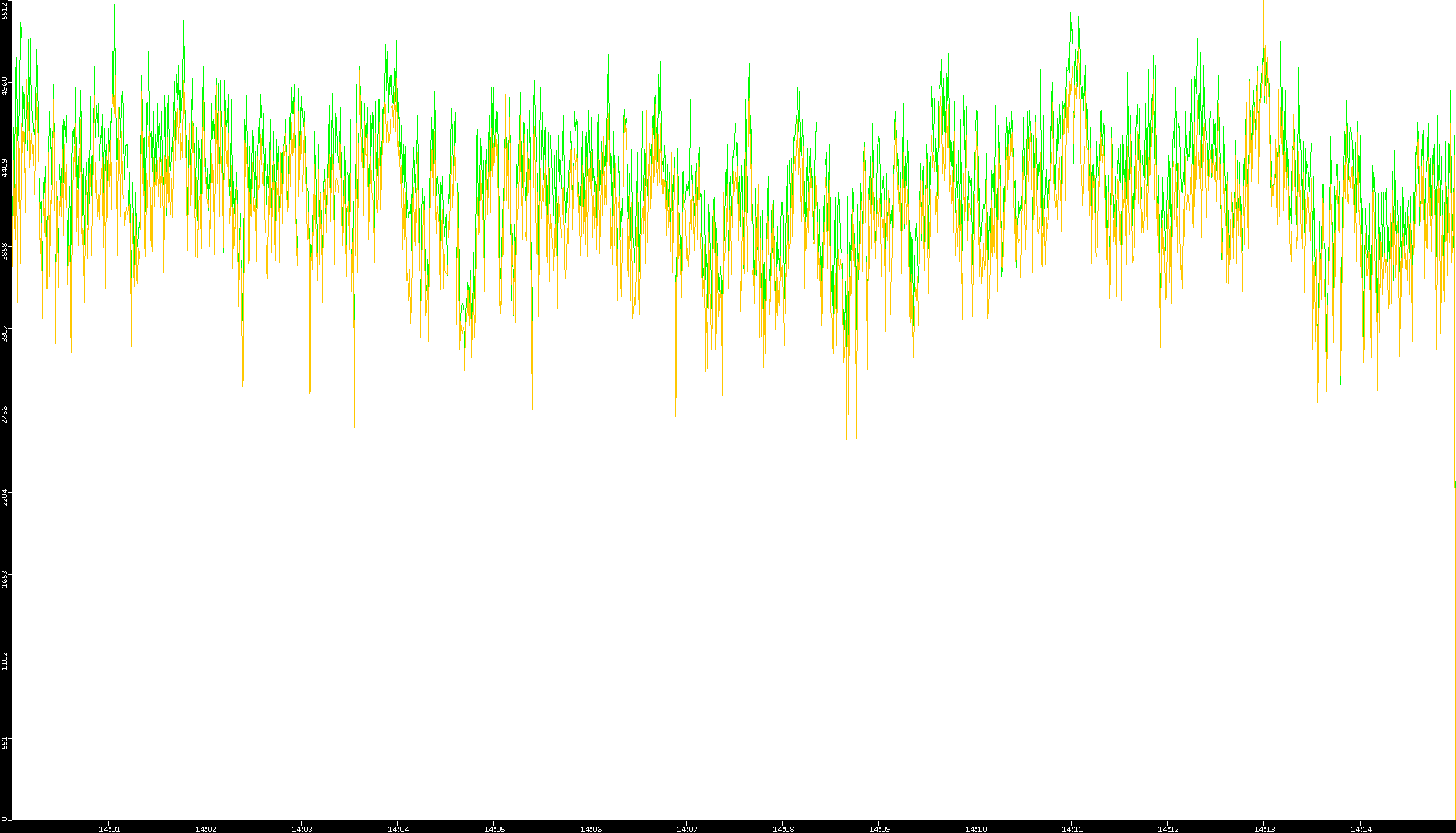Pick the 14:09 time axis marker
Viewport: 1456px width, 833px height.
[879, 829]
